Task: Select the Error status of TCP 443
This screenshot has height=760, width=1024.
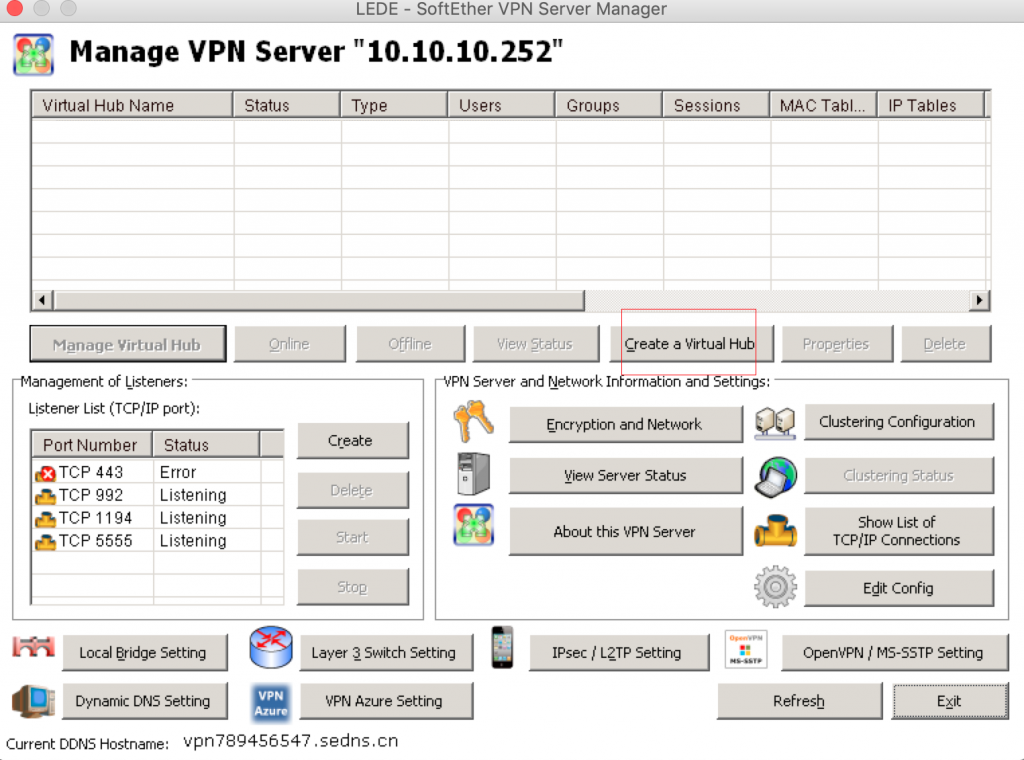Action: (x=178, y=472)
